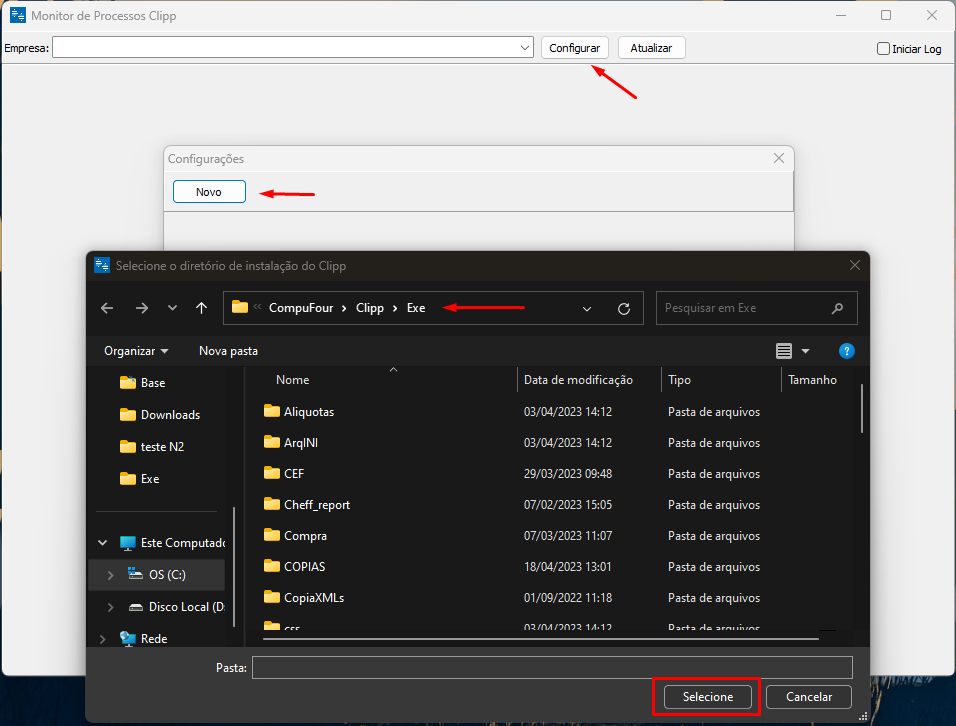
Task: Click the forward navigation arrow
Action: (141, 309)
